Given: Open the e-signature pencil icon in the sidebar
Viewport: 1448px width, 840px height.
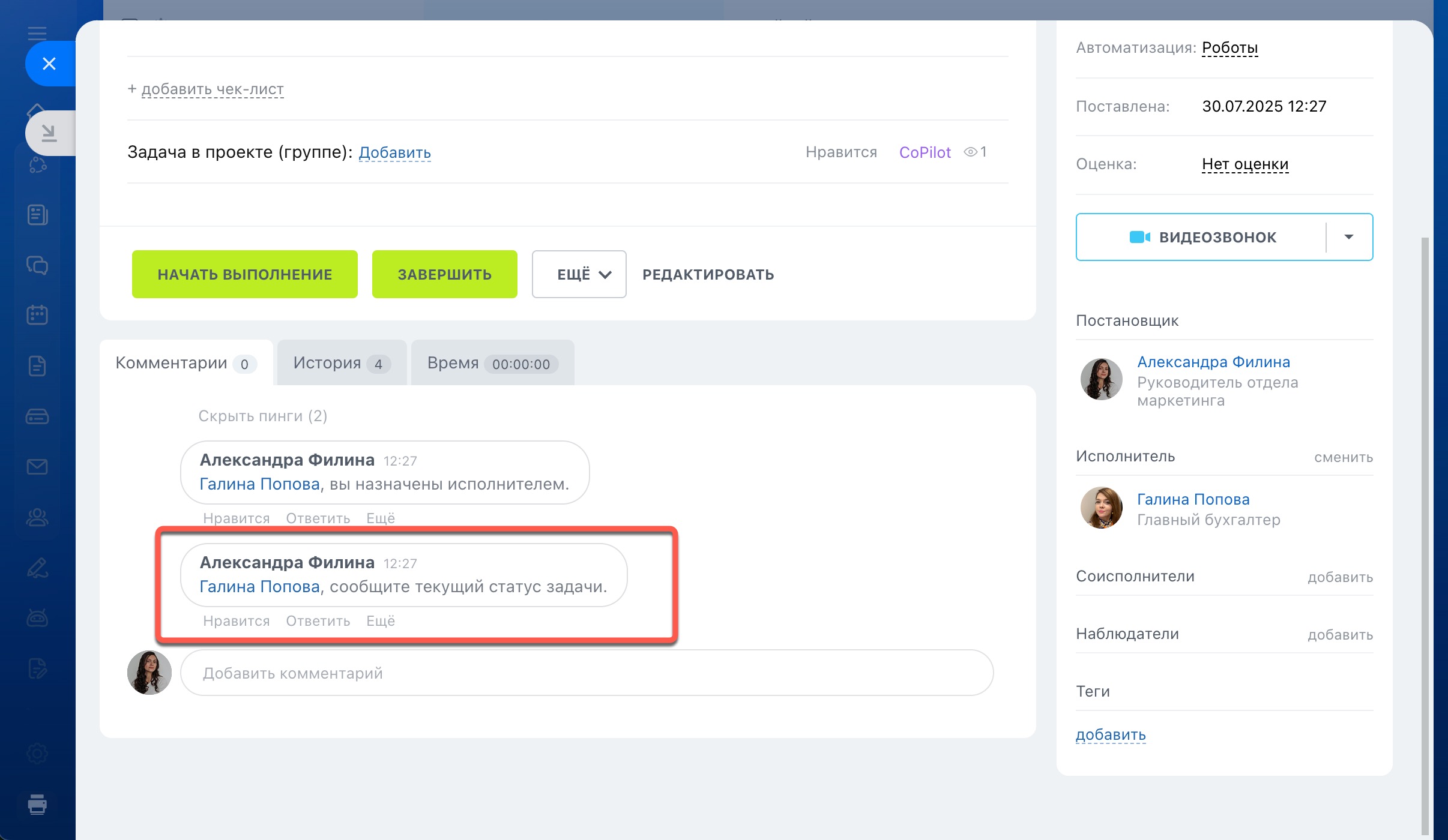Looking at the screenshot, I should [37, 568].
